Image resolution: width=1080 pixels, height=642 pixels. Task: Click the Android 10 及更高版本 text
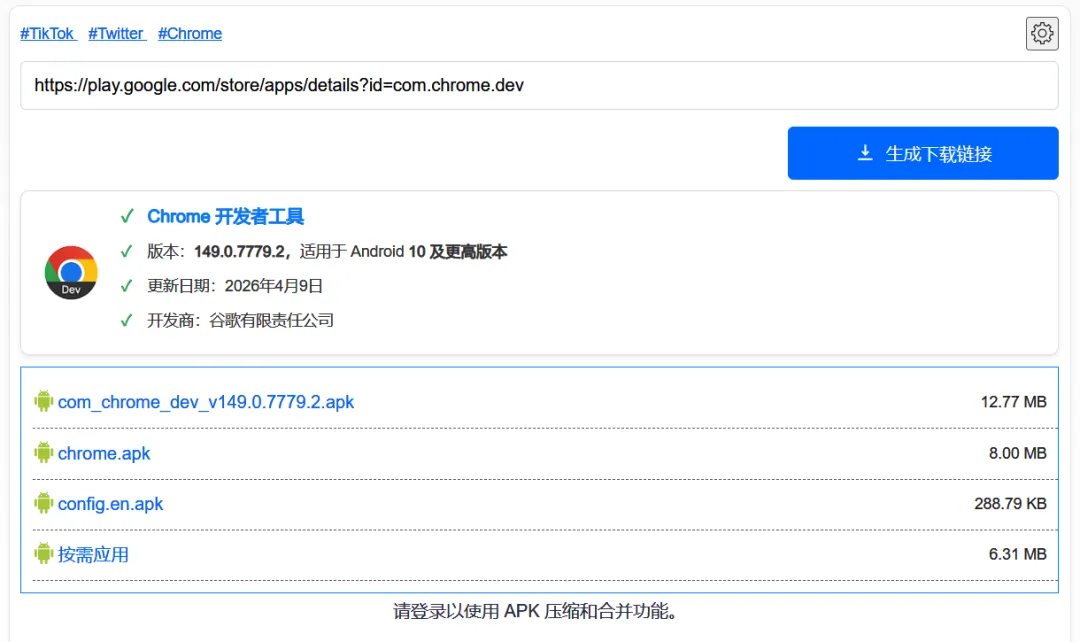[x=428, y=251]
